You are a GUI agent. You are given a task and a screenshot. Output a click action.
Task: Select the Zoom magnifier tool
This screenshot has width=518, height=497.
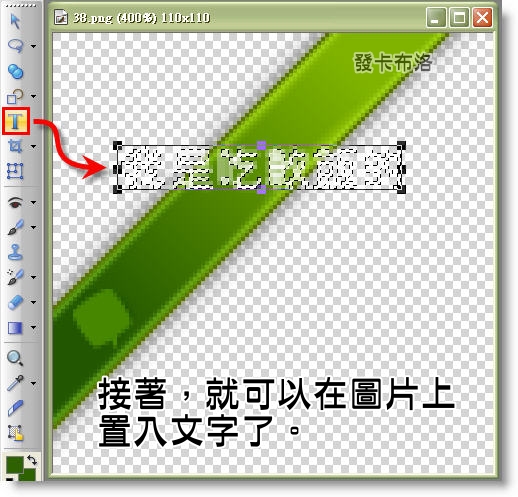click(x=15, y=358)
